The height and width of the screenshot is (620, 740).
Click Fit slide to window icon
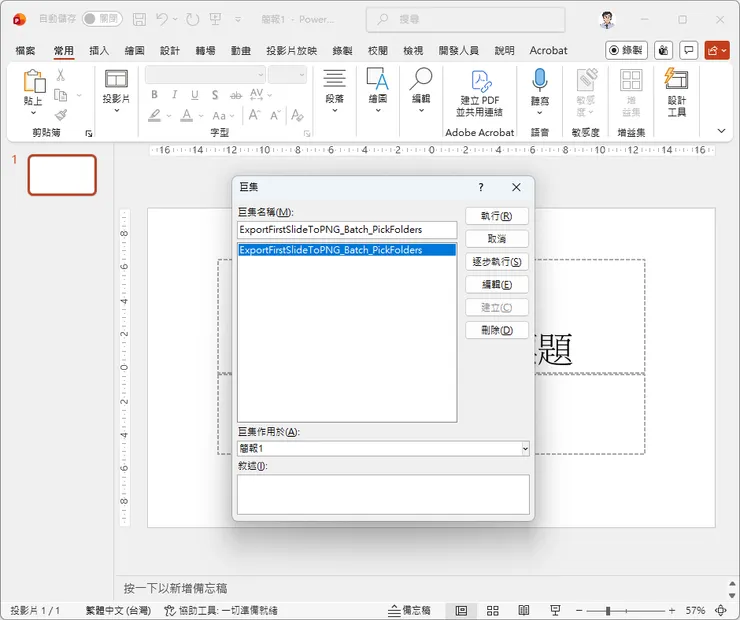[721, 611]
